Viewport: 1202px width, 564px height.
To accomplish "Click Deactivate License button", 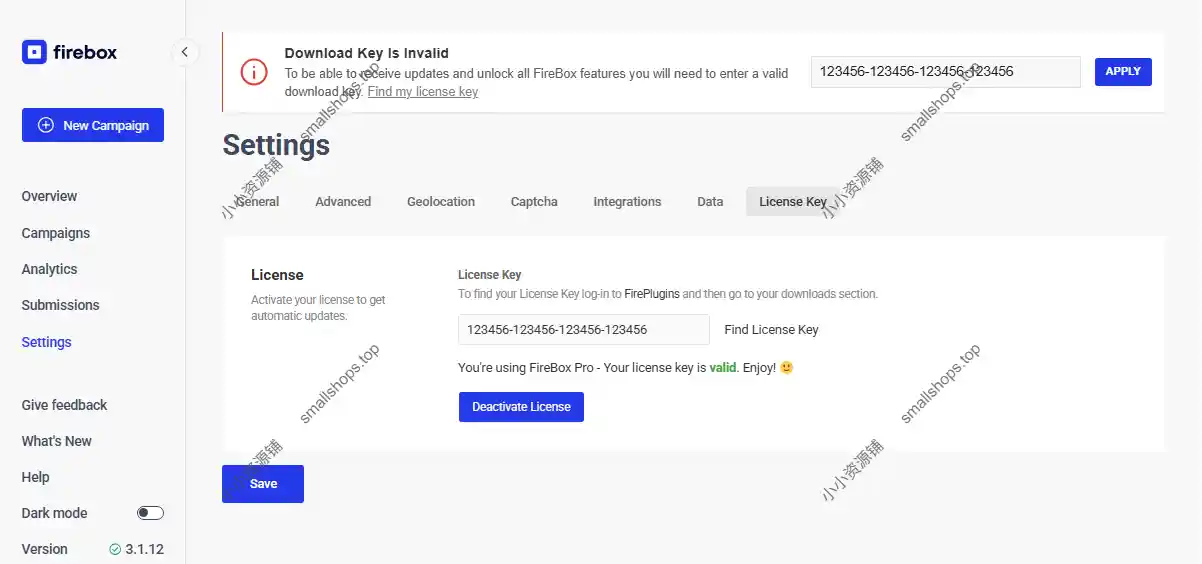I will point(521,407).
